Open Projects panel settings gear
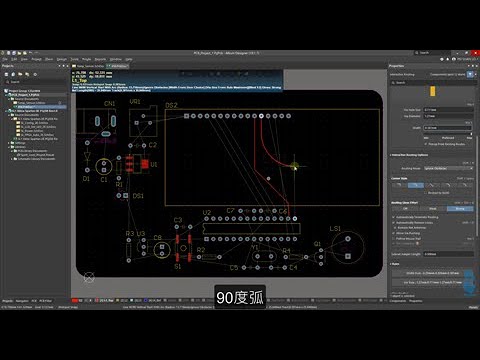 coord(35,74)
